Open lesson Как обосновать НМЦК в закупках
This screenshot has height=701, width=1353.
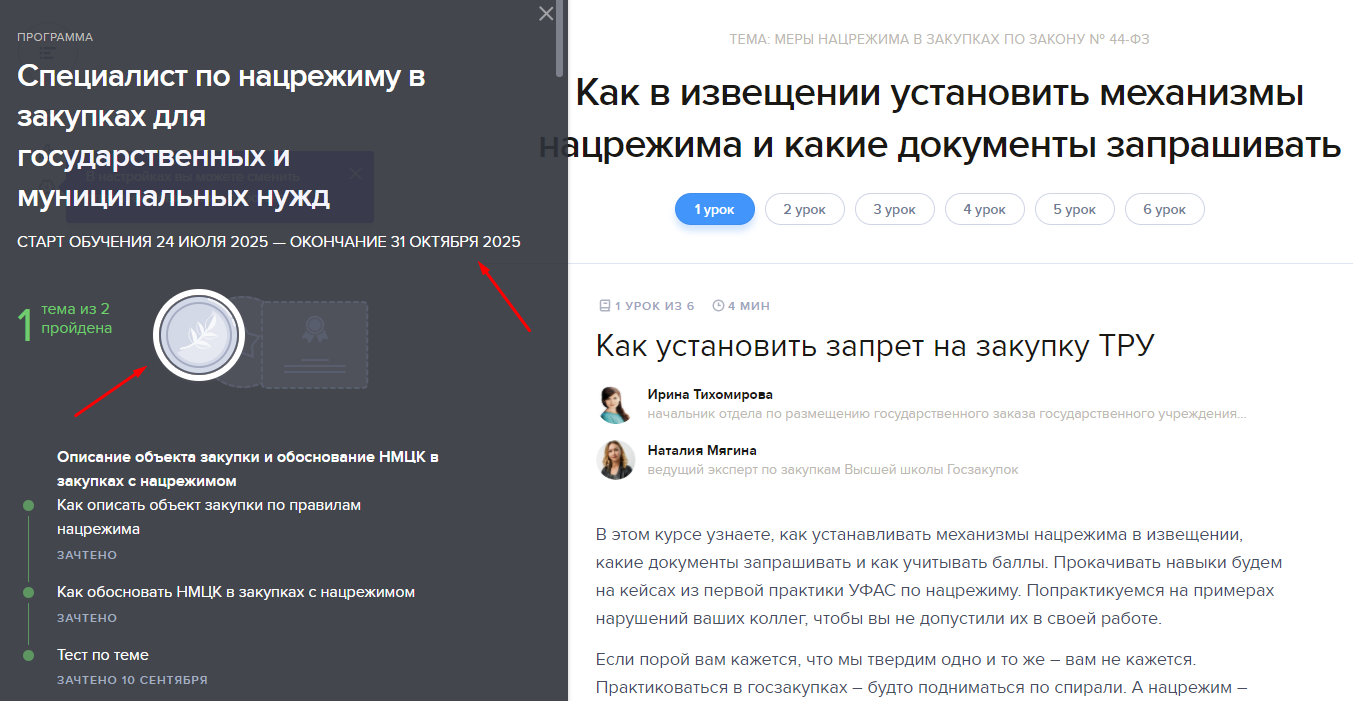coord(235,592)
